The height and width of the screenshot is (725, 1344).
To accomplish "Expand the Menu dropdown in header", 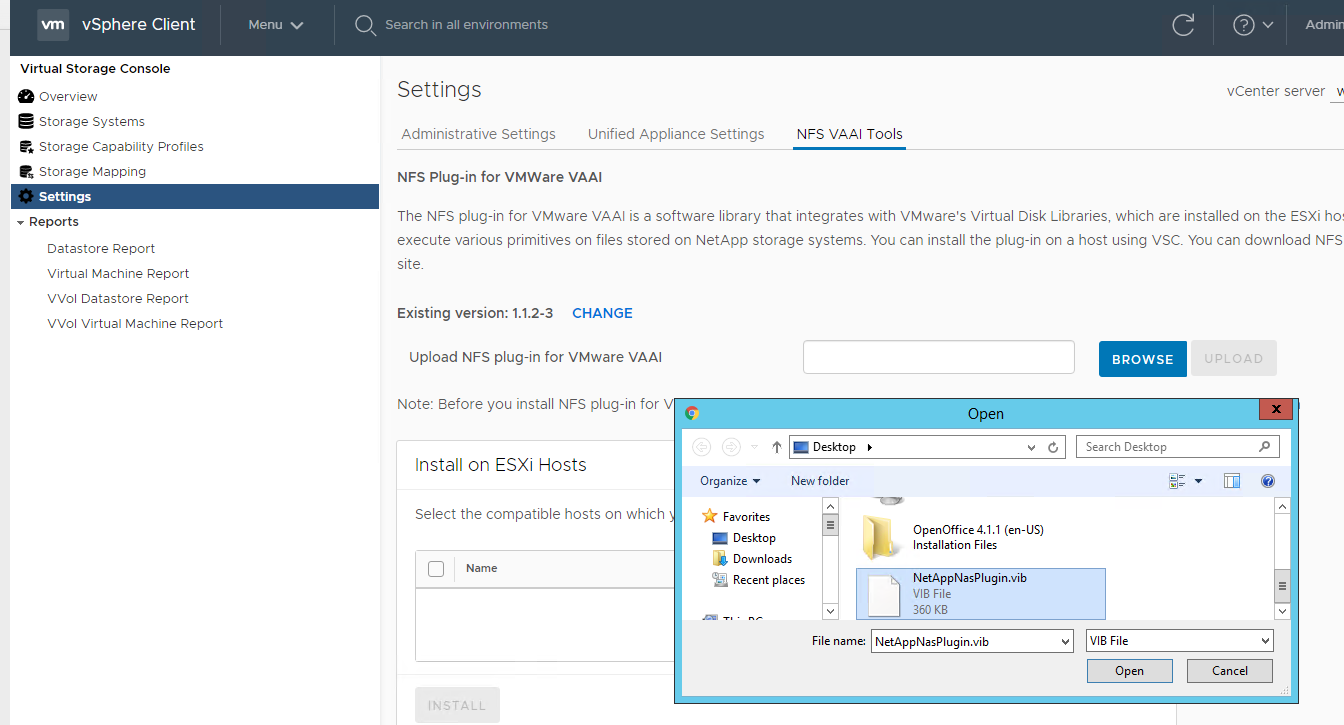I will [276, 25].
